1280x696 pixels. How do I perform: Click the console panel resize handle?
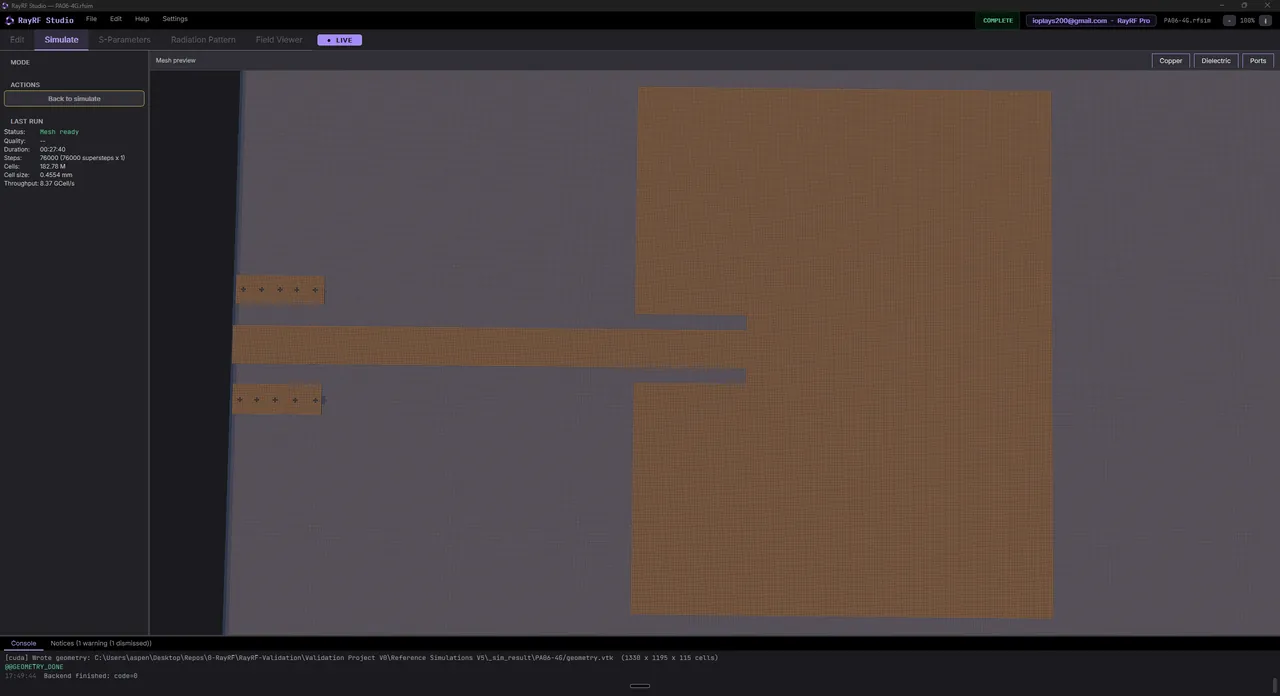tap(640, 686)
